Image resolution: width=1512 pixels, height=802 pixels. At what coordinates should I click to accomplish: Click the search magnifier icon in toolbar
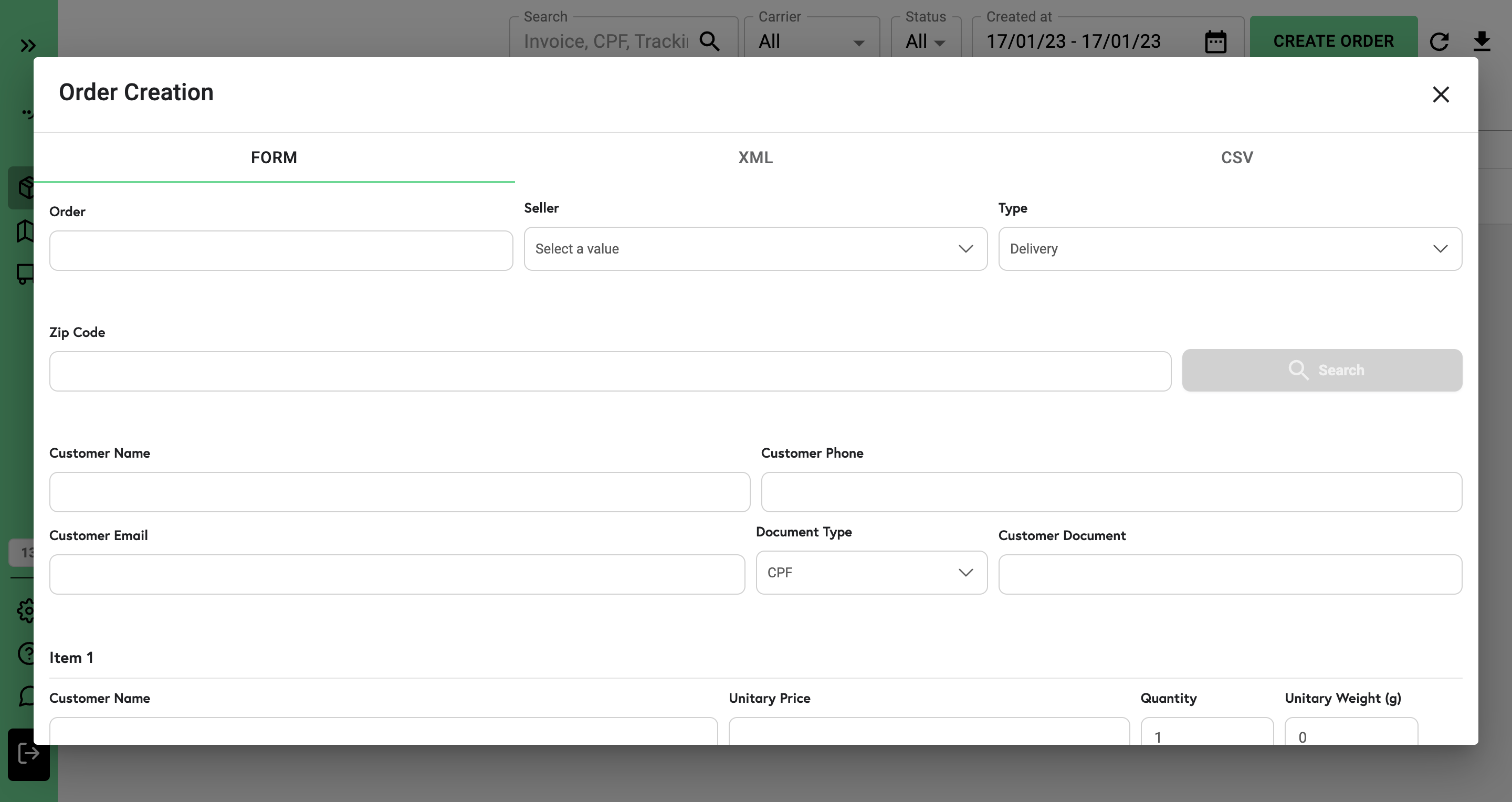tap(710, 41)
